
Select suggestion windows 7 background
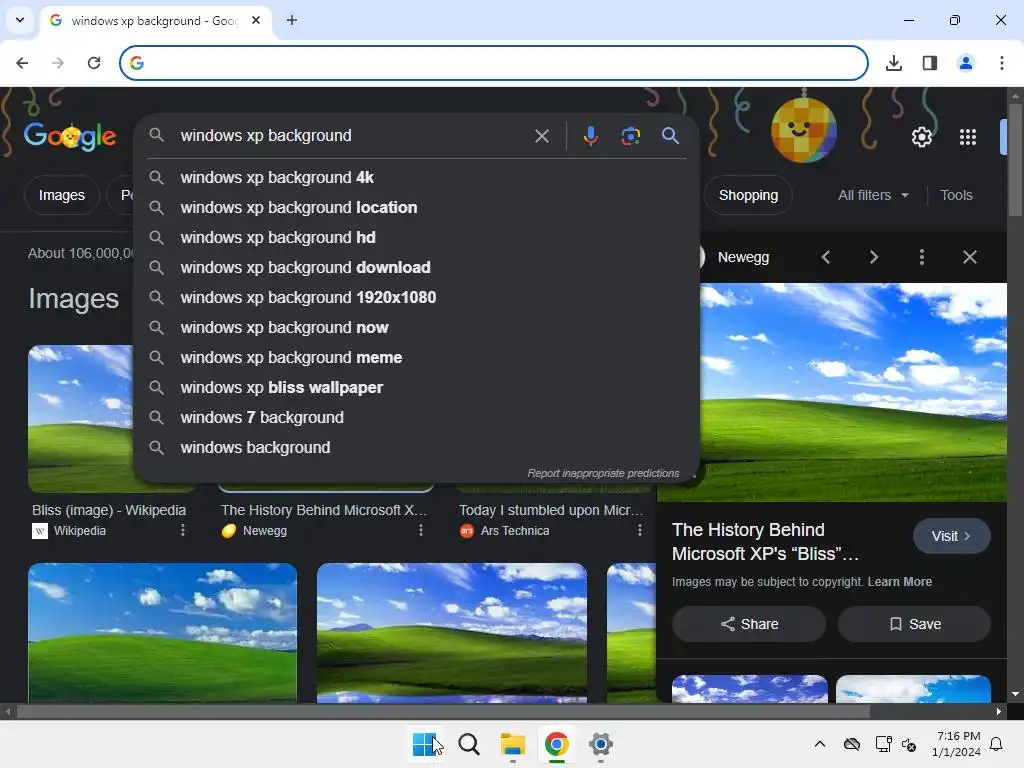[417, 418]
